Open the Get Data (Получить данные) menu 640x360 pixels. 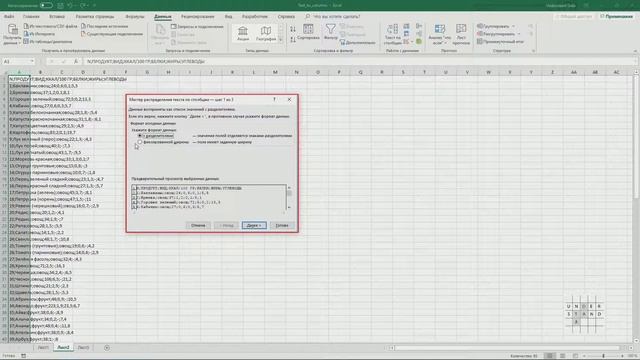(12, 34)
